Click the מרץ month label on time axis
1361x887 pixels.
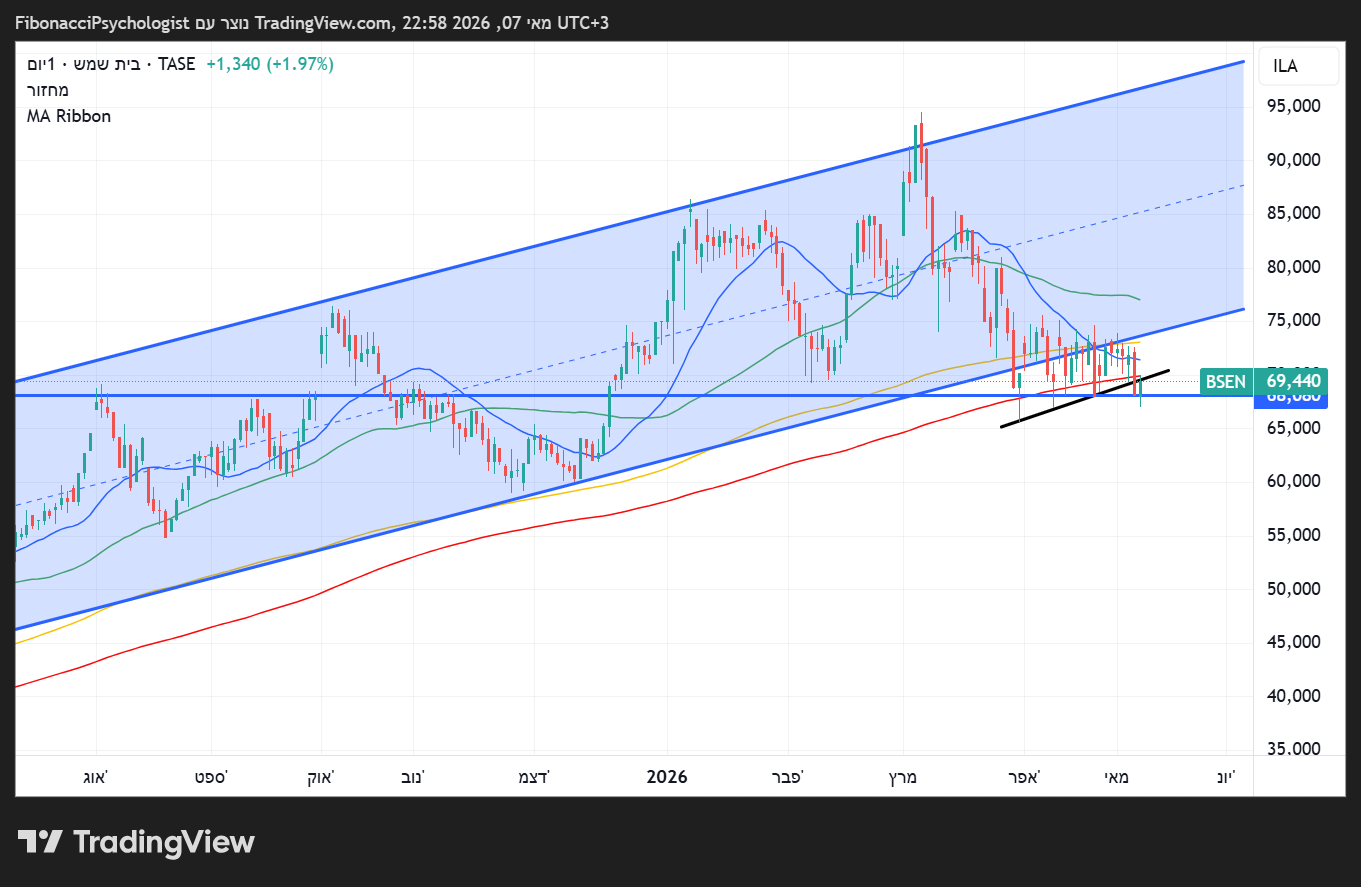tap(904, 777)
